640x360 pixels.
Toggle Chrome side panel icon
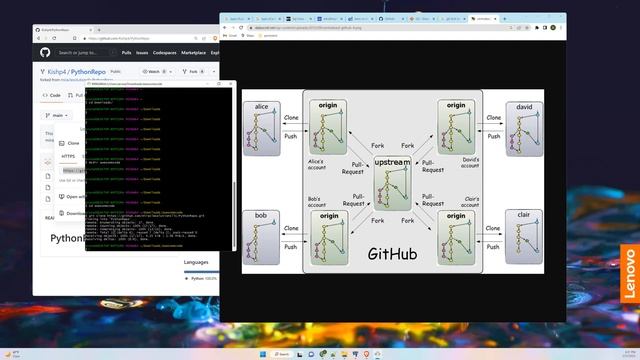(x=545, y=28)
